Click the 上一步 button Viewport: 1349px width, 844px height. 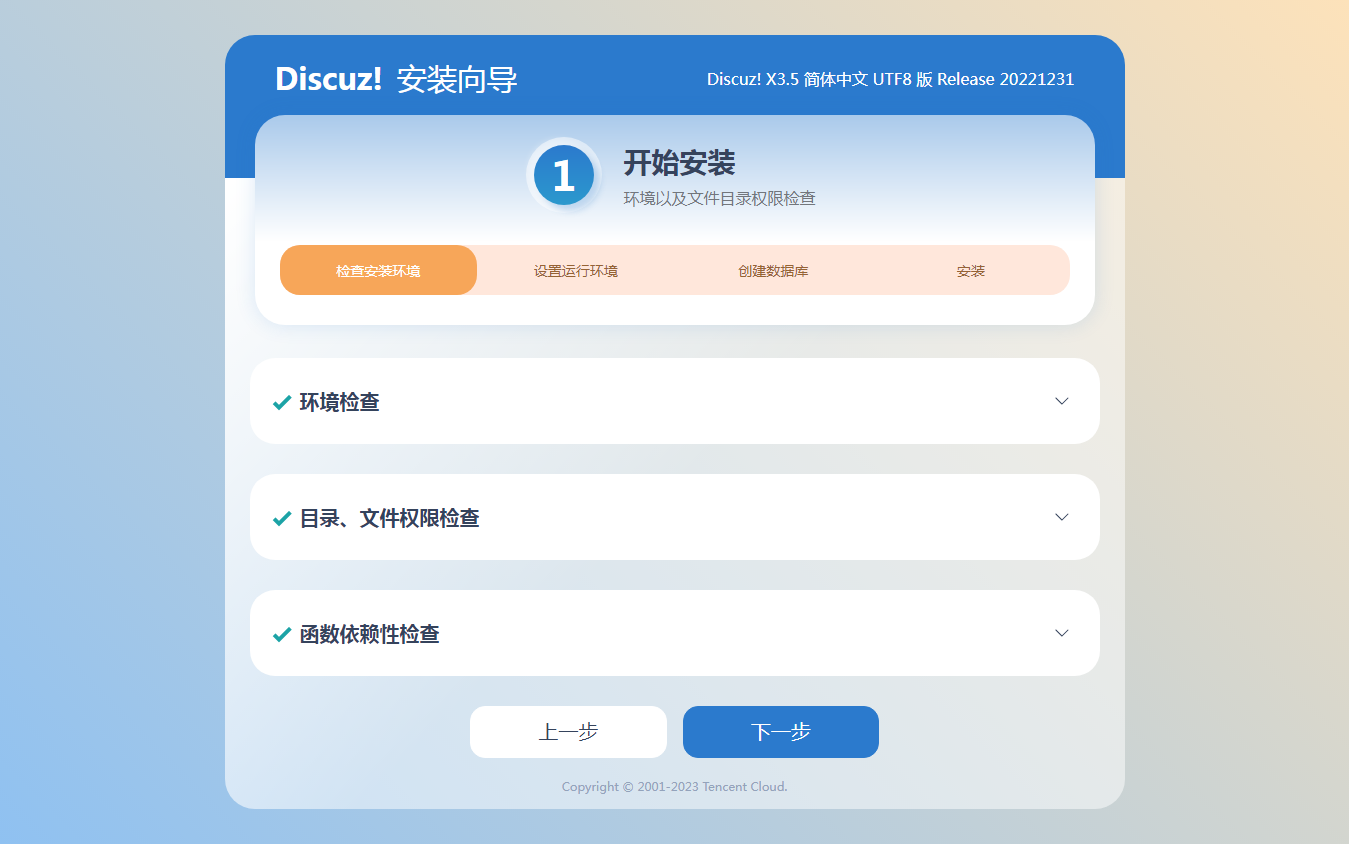(568, 732)
